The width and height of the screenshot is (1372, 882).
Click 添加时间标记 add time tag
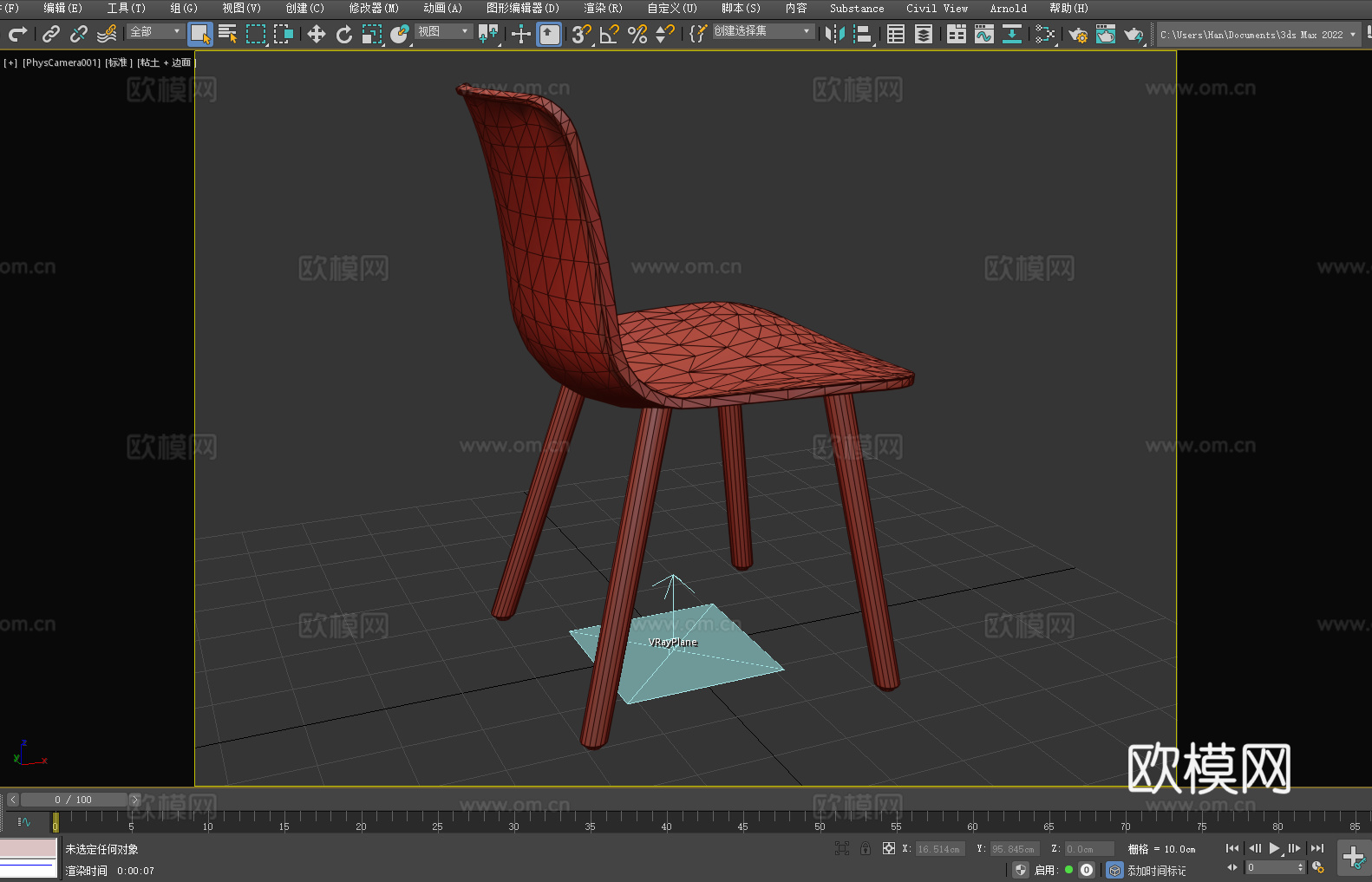tap(1157, 871)
